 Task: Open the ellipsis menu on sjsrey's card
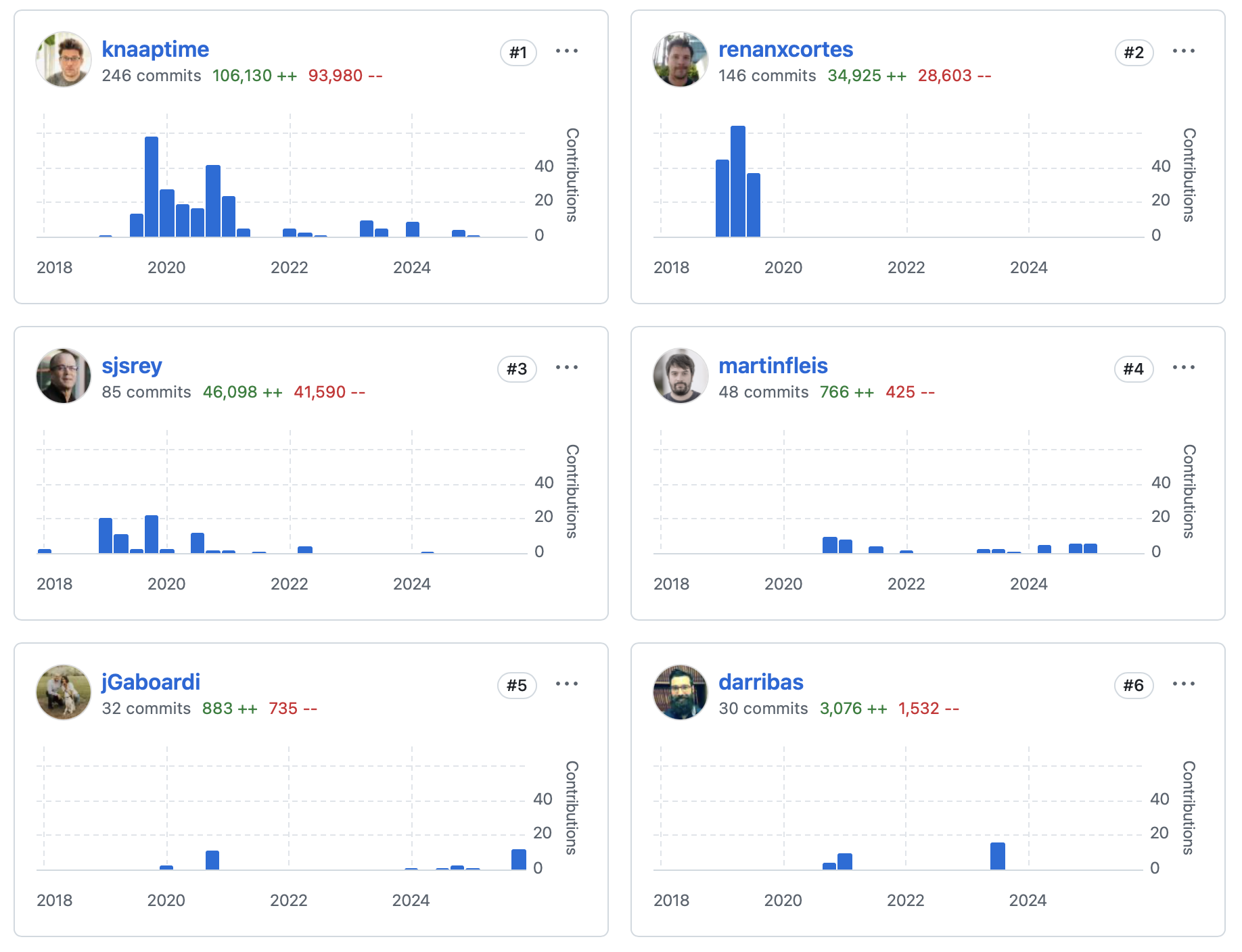tap(566, 368)
